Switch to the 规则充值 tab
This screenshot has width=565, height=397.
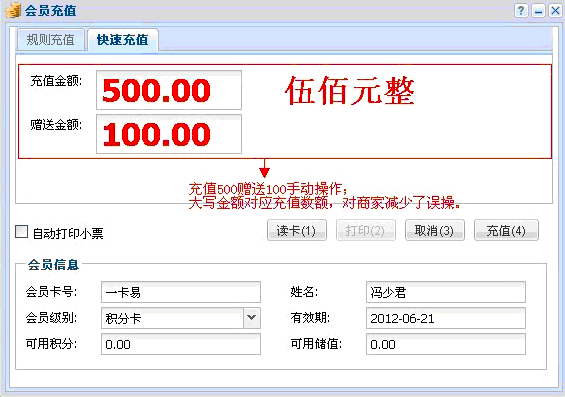click(50, 40)
